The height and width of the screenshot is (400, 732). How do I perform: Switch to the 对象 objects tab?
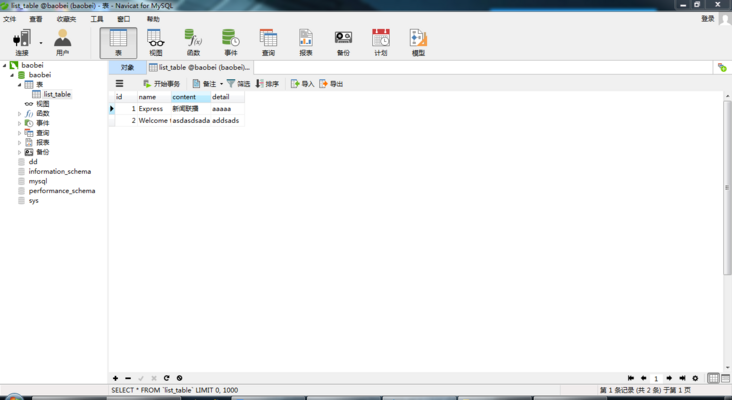point(127,68)
